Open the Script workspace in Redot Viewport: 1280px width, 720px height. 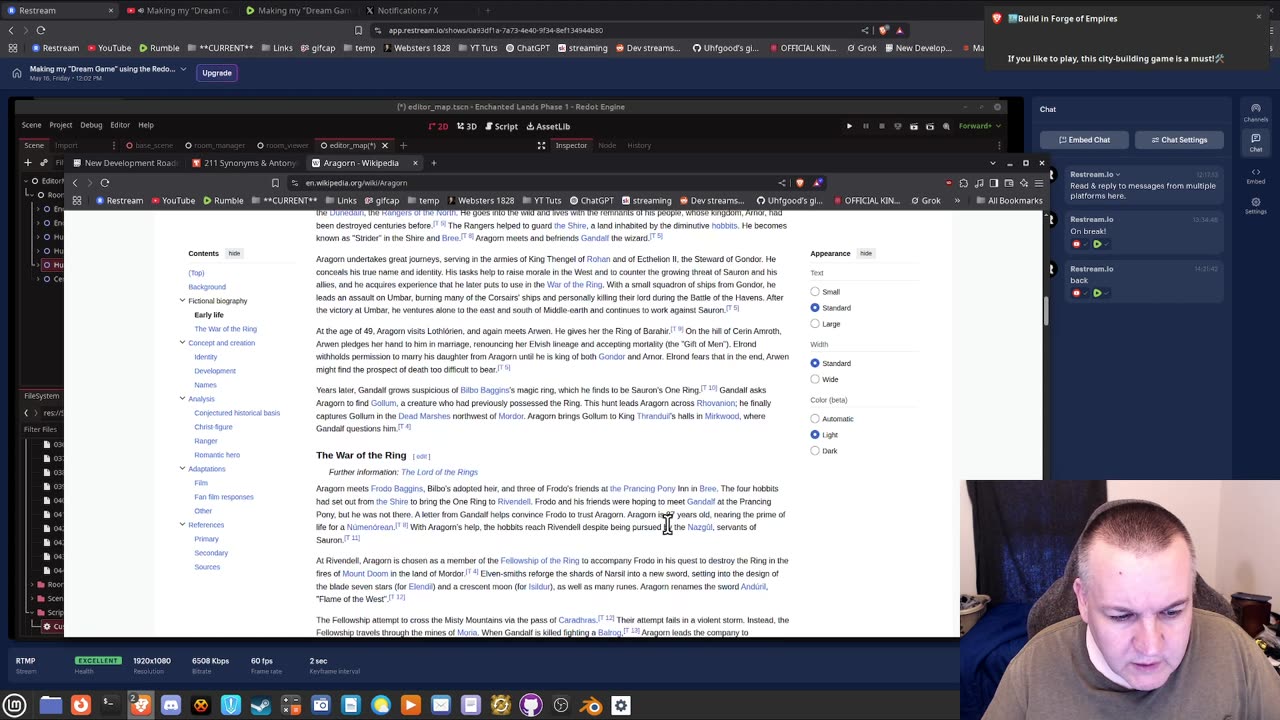(501, 126)
